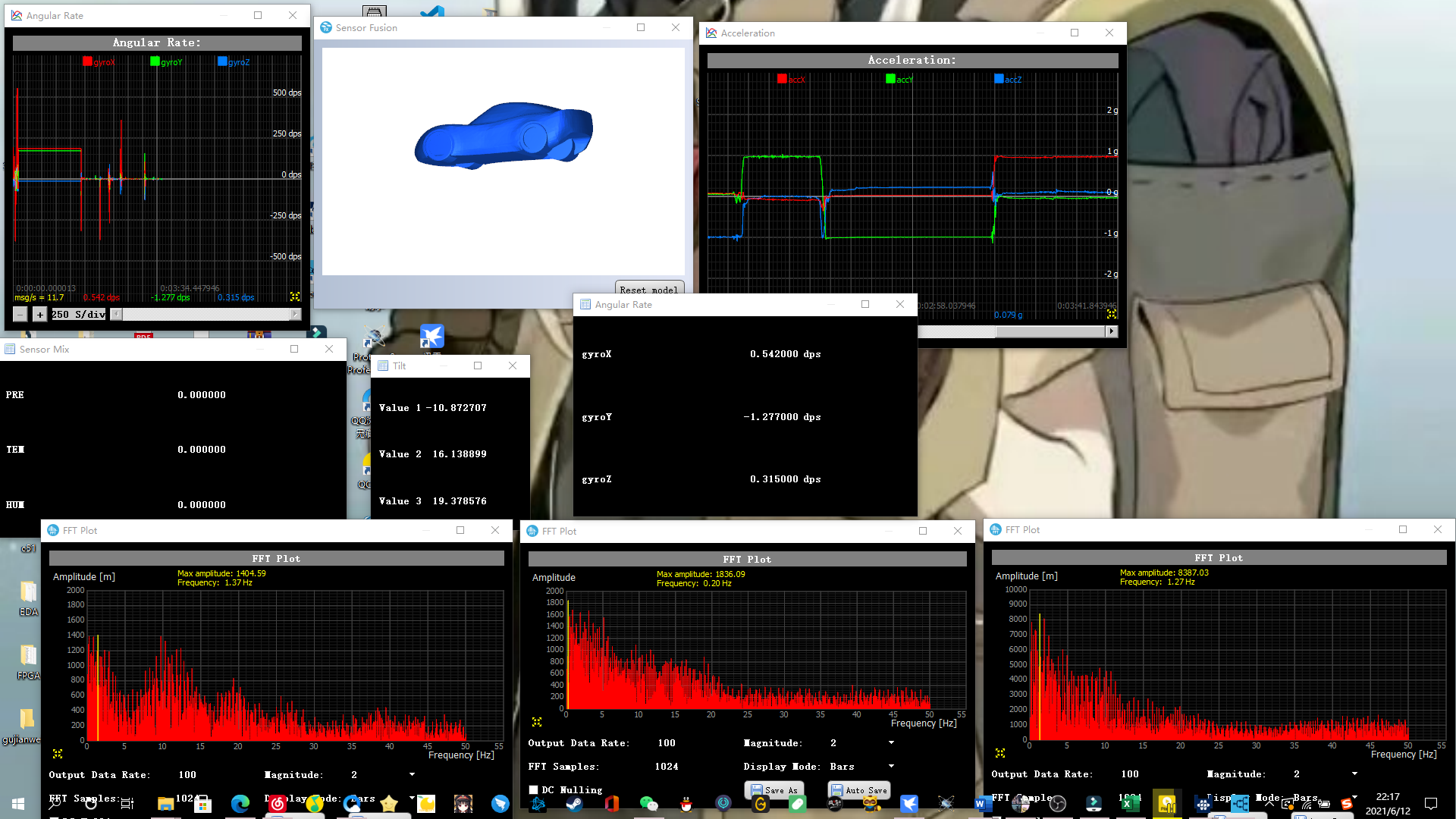Open the Steam taskbar icon
Viewport: 1456px width, 819px height.
574,804
